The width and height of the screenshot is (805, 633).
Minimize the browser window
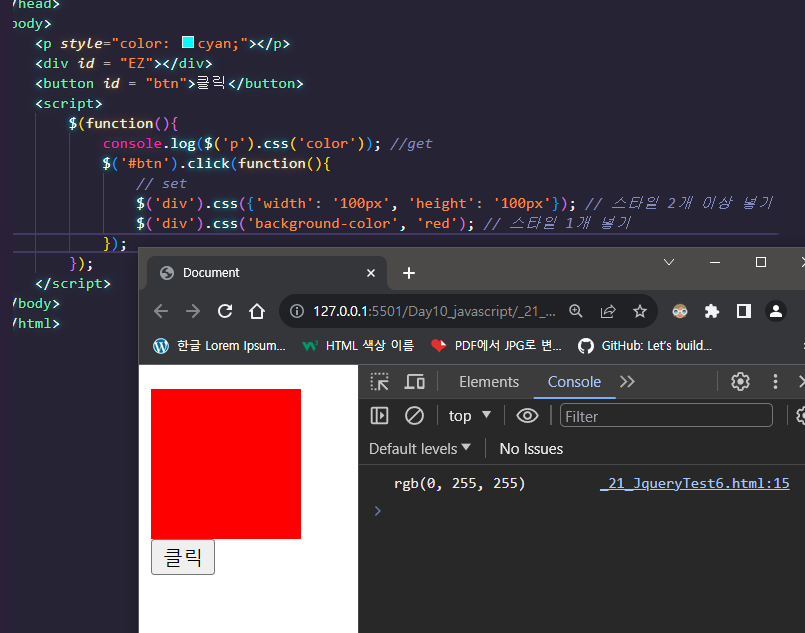(715, 262)
